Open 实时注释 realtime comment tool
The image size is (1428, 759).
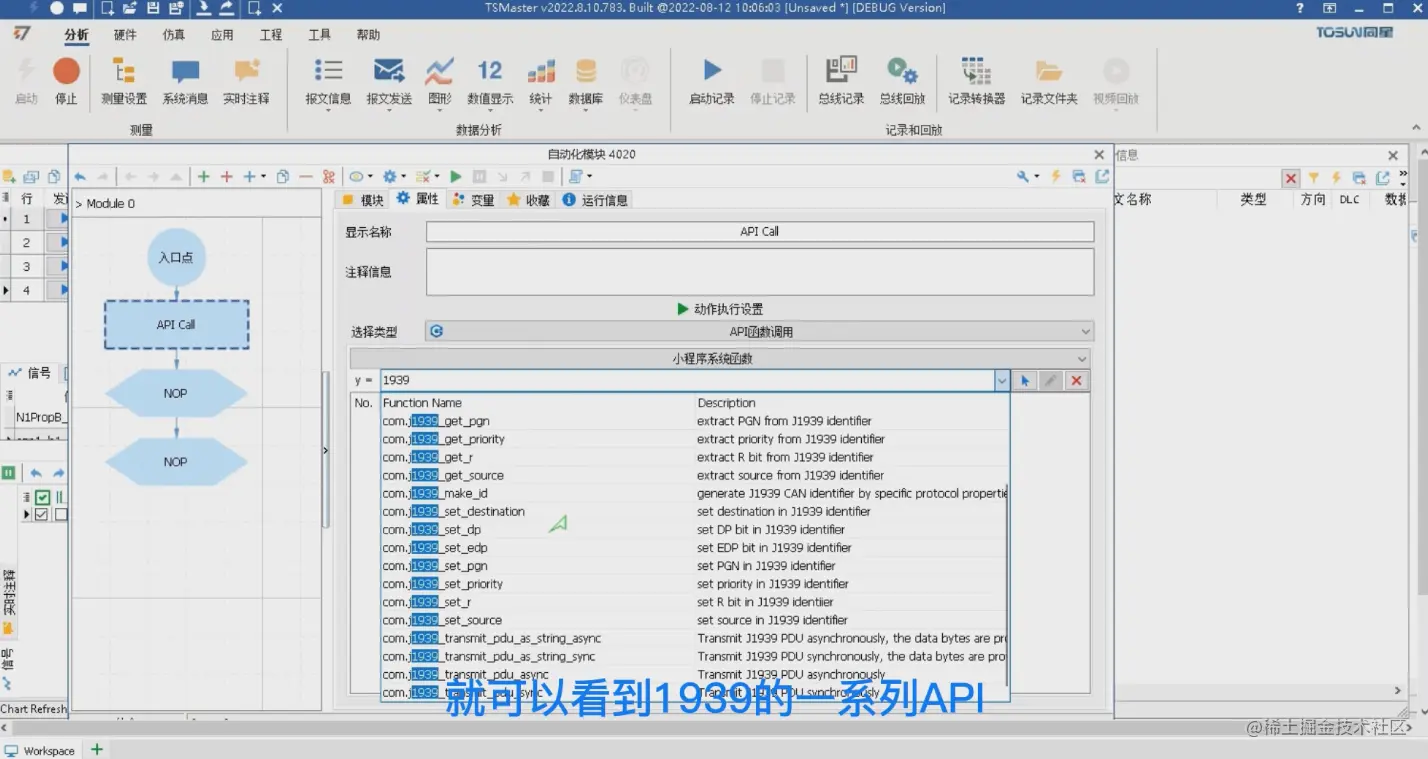[246, 81]
